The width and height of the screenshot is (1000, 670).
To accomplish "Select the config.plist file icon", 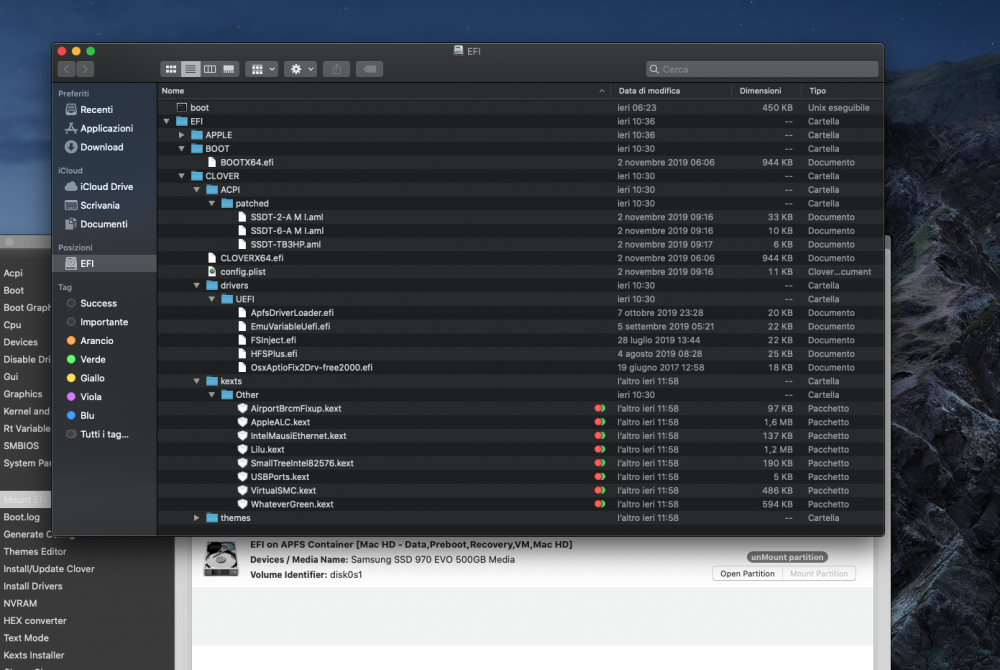I will point(212,272).
